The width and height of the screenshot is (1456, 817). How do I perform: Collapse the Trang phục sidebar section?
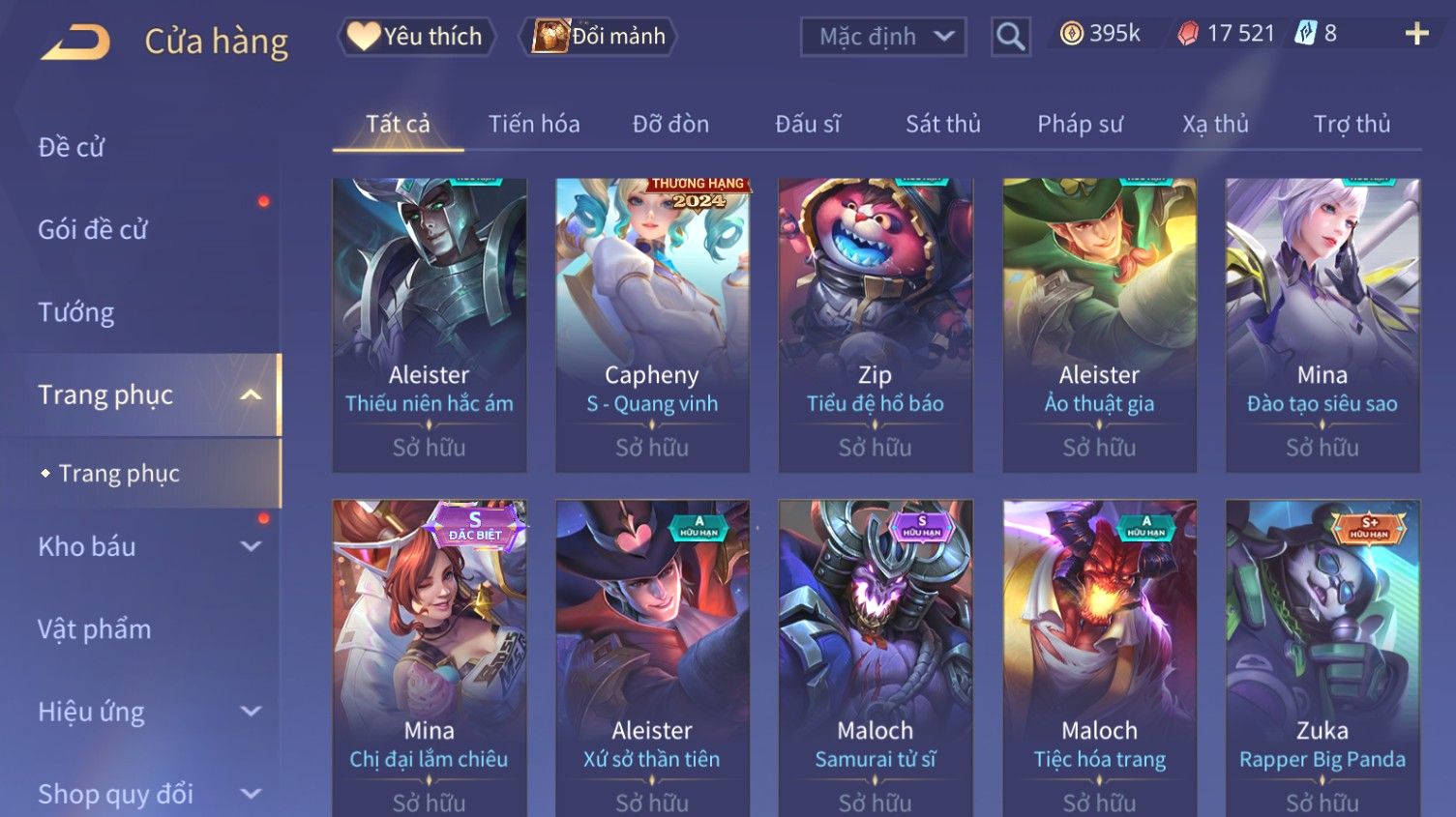click(251, 395)
